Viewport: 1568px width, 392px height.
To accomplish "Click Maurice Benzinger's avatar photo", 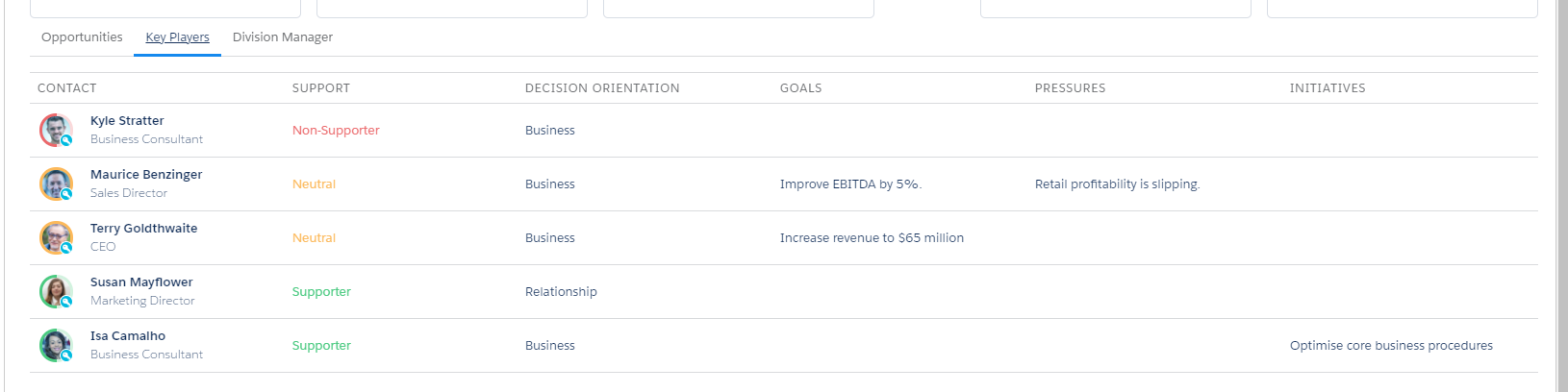I will (x=56, y=184).
